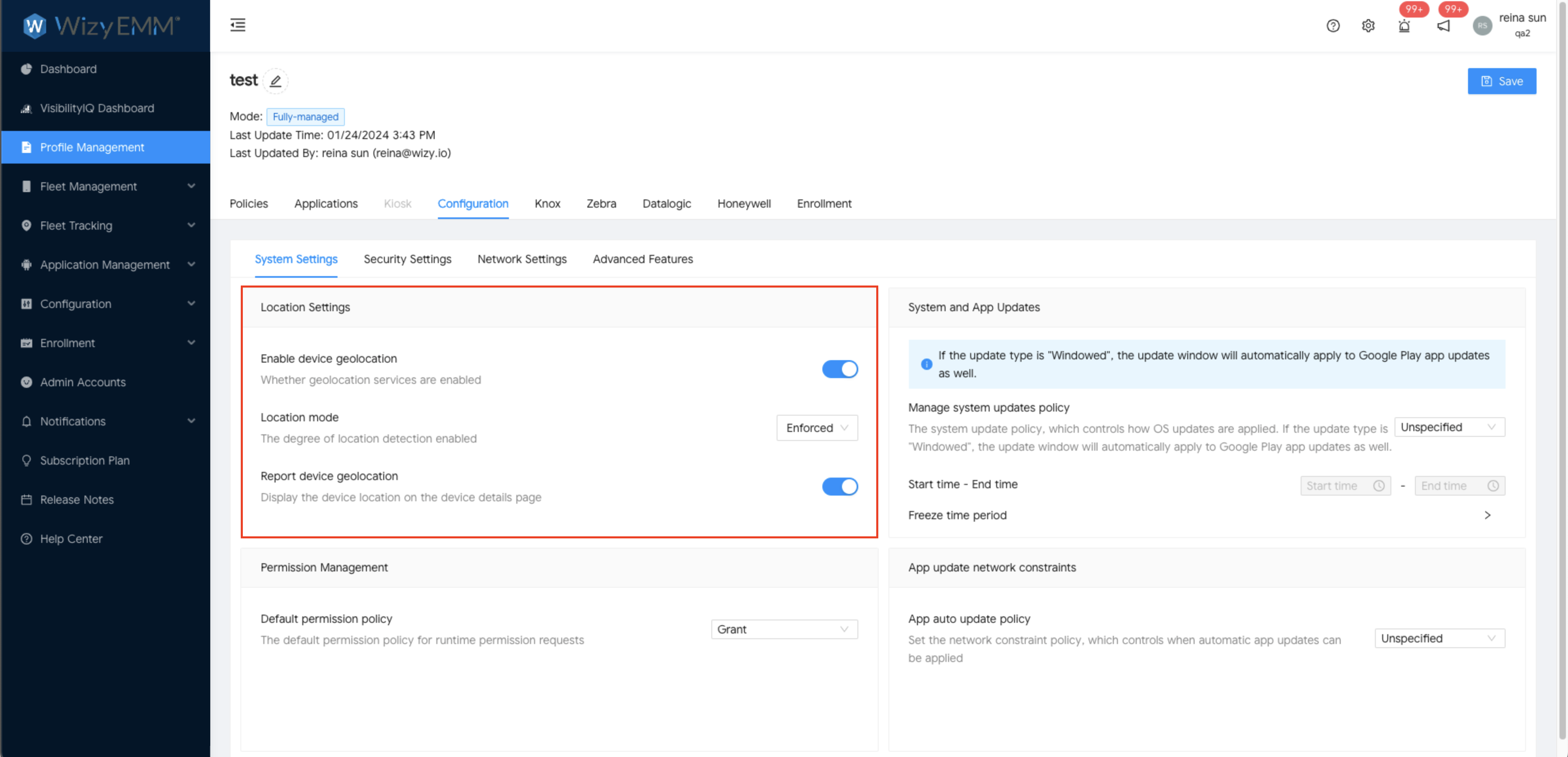Open the announcements megaphone icon
The image size is (1568, 757).
1443,26
